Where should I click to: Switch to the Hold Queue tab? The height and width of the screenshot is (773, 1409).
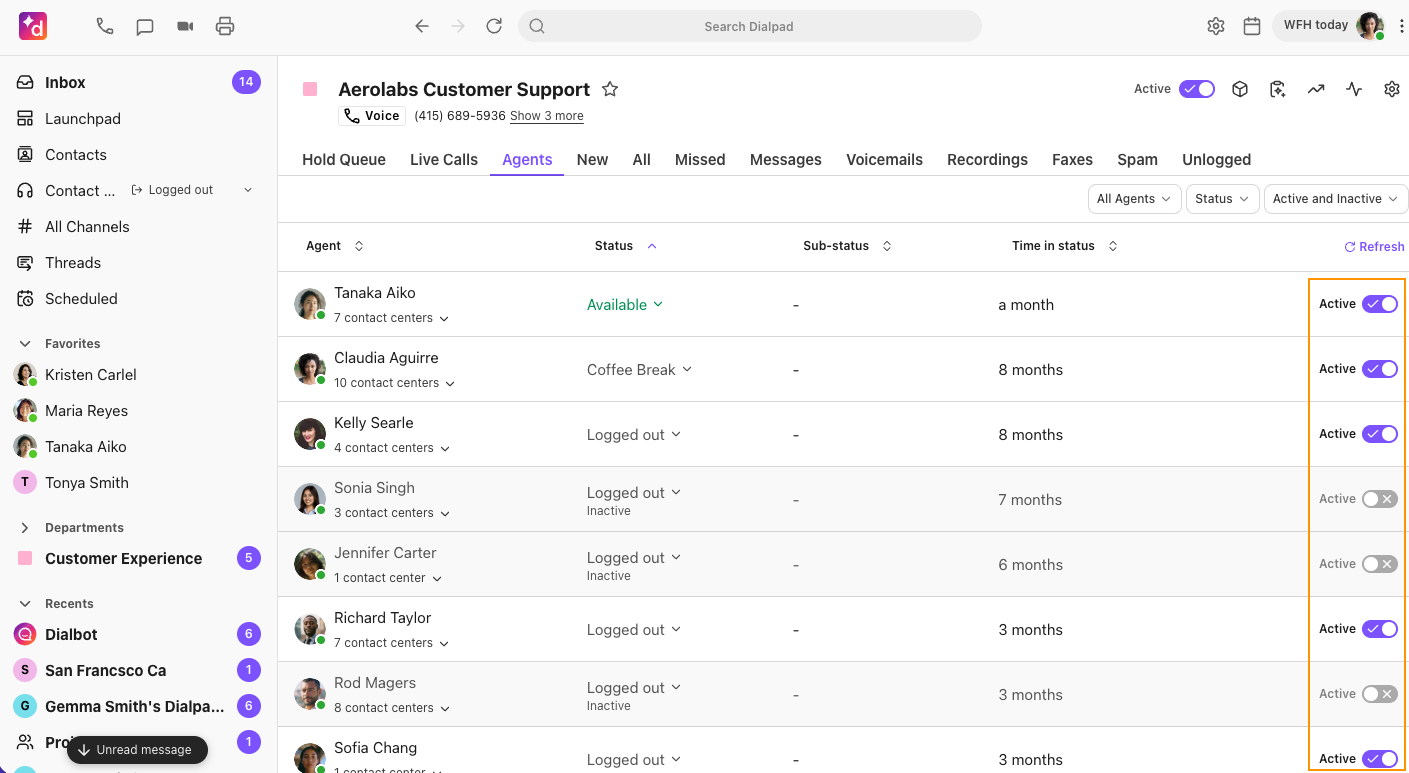[344, 160]
